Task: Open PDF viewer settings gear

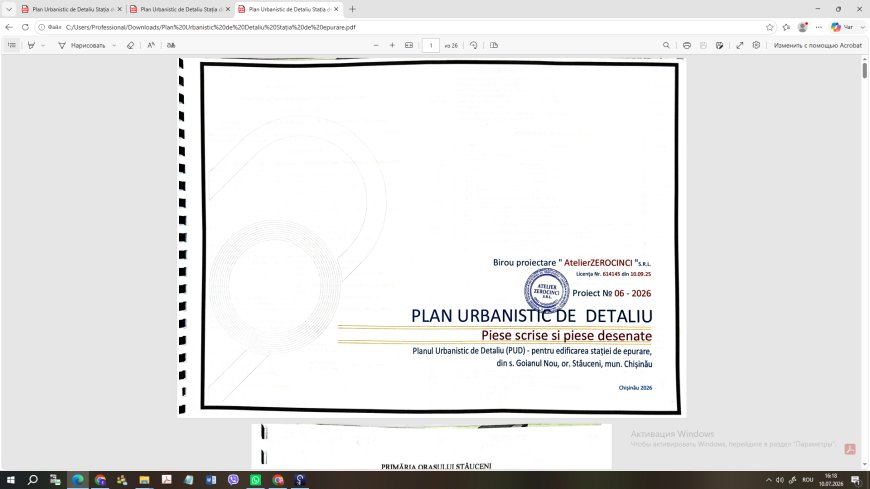Action: point(756,46)
